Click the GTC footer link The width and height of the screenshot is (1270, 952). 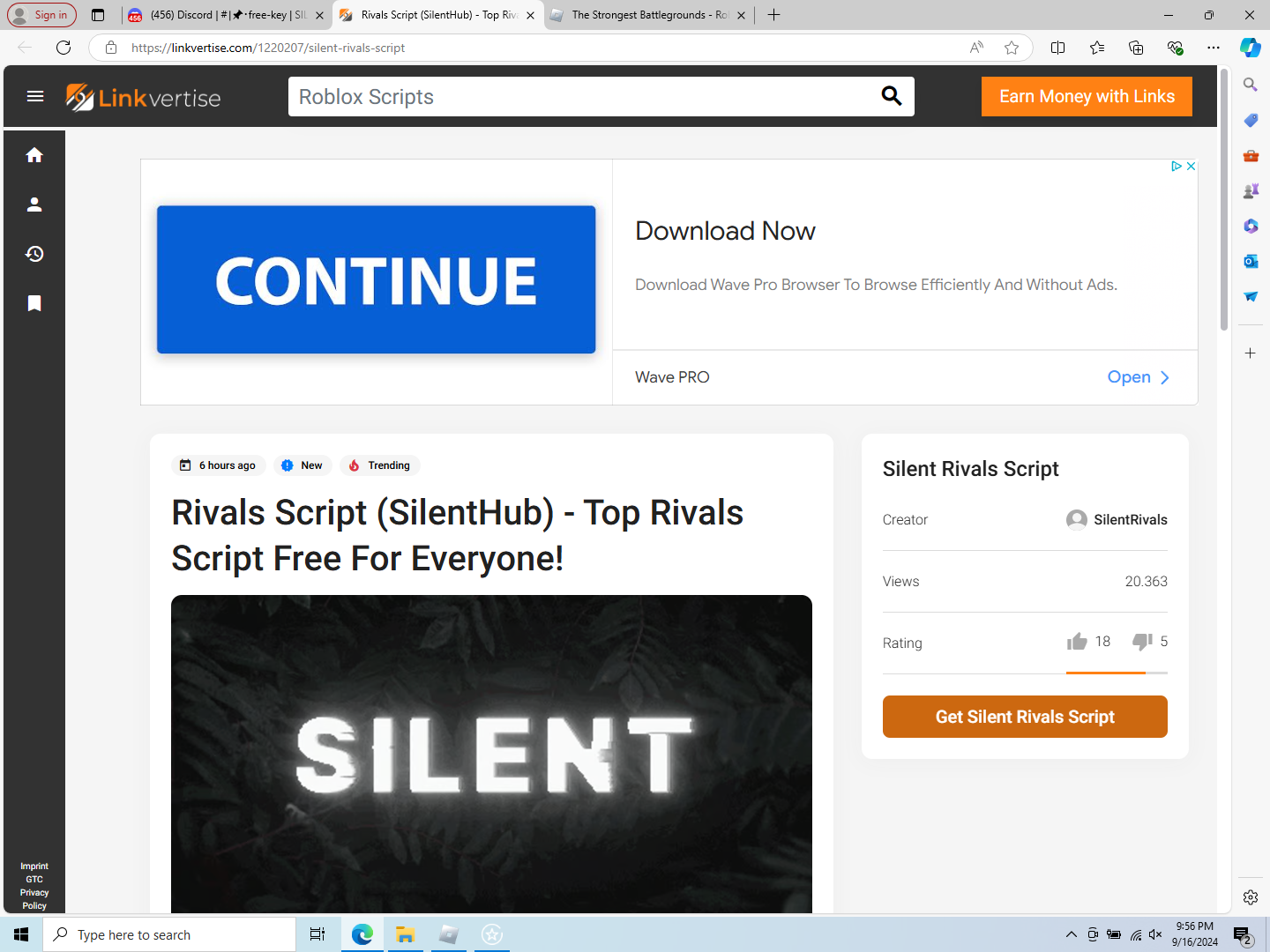click(x=34, y=880)
